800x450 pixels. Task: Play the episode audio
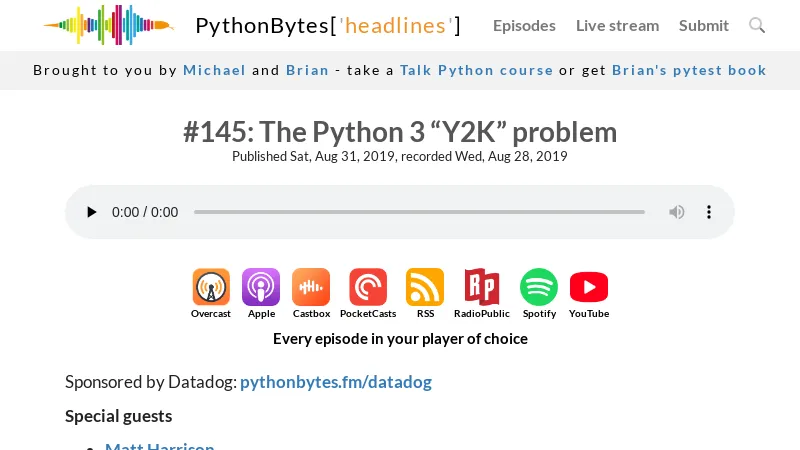point(92,212)
